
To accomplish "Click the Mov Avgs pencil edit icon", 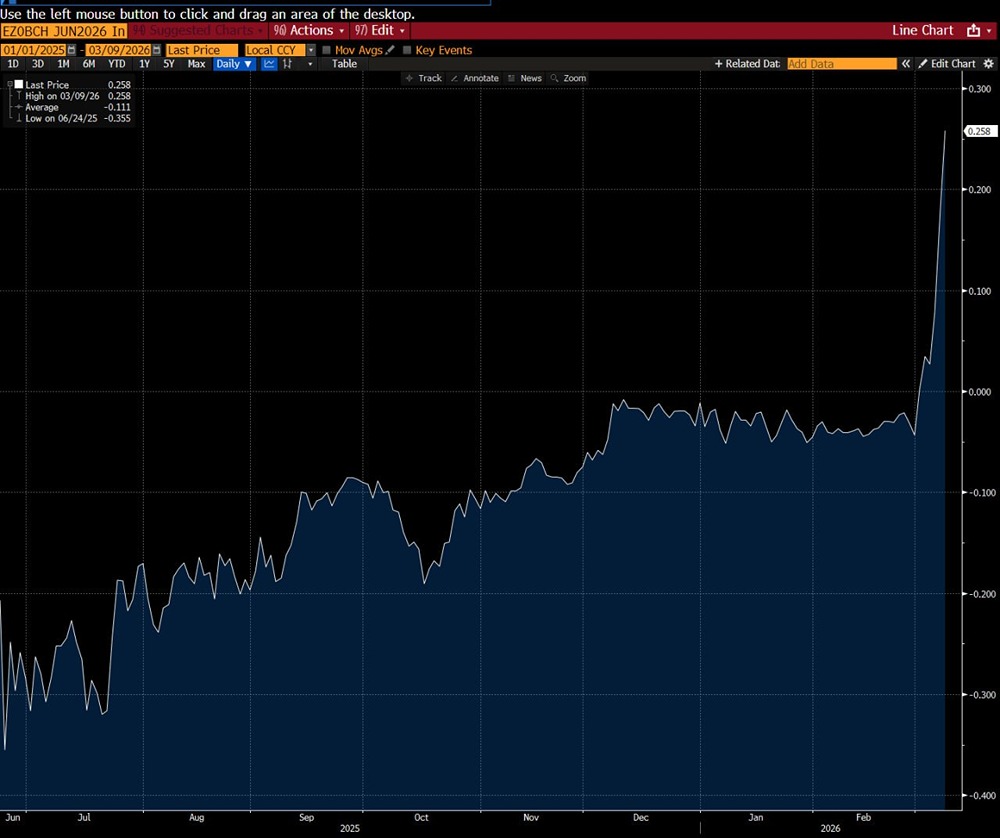I will tap(391, 50).
